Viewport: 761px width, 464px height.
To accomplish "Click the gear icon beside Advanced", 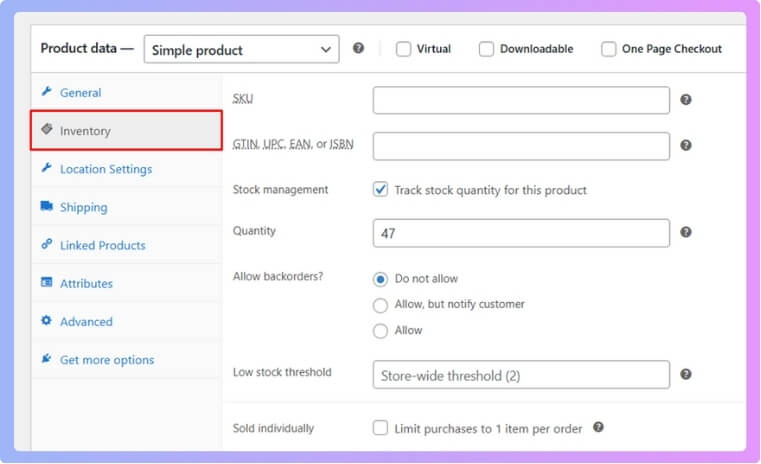I will coord(47,320).
